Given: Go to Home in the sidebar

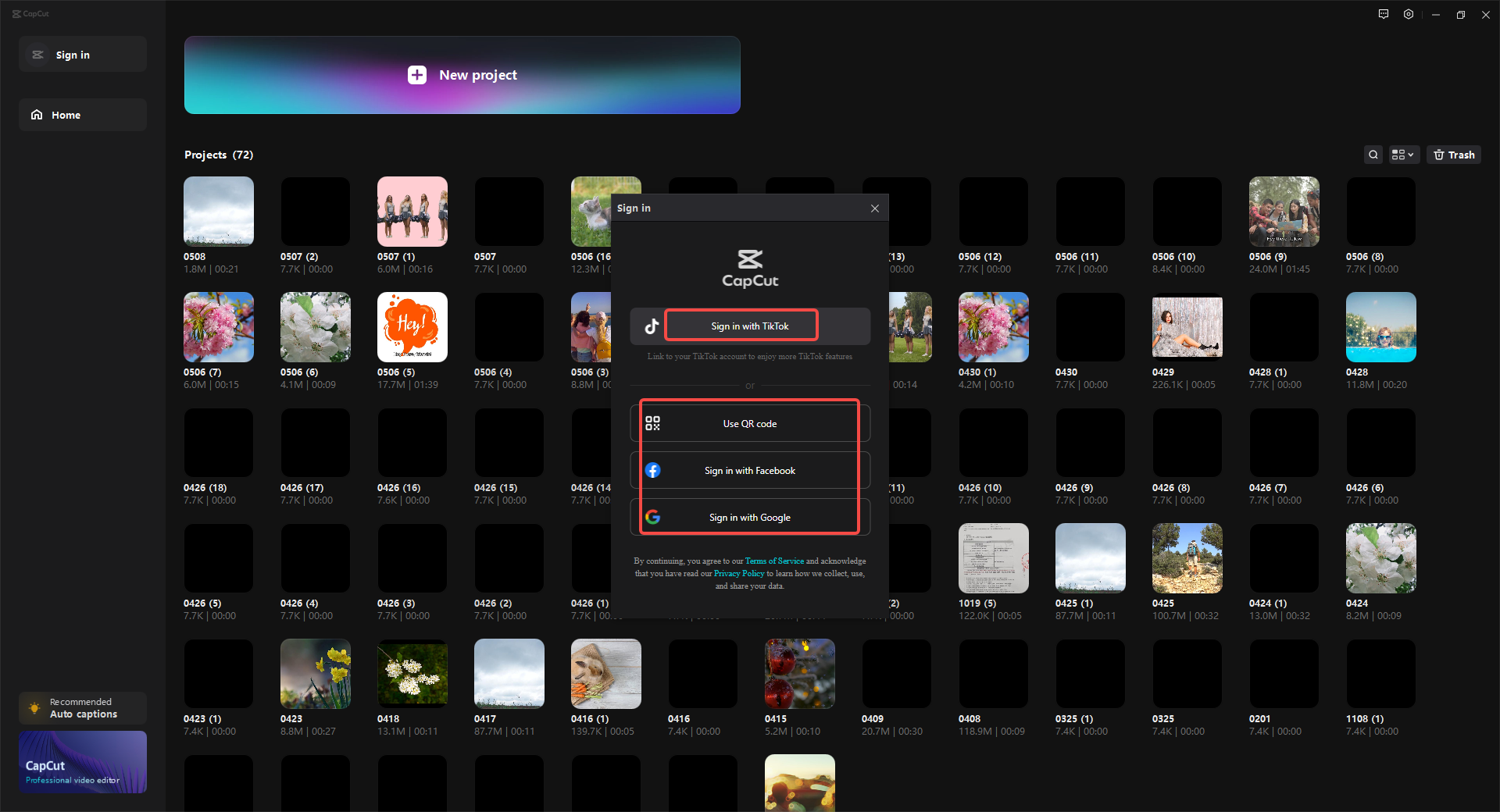Looking at the screenshot, I should click(83, 115).
